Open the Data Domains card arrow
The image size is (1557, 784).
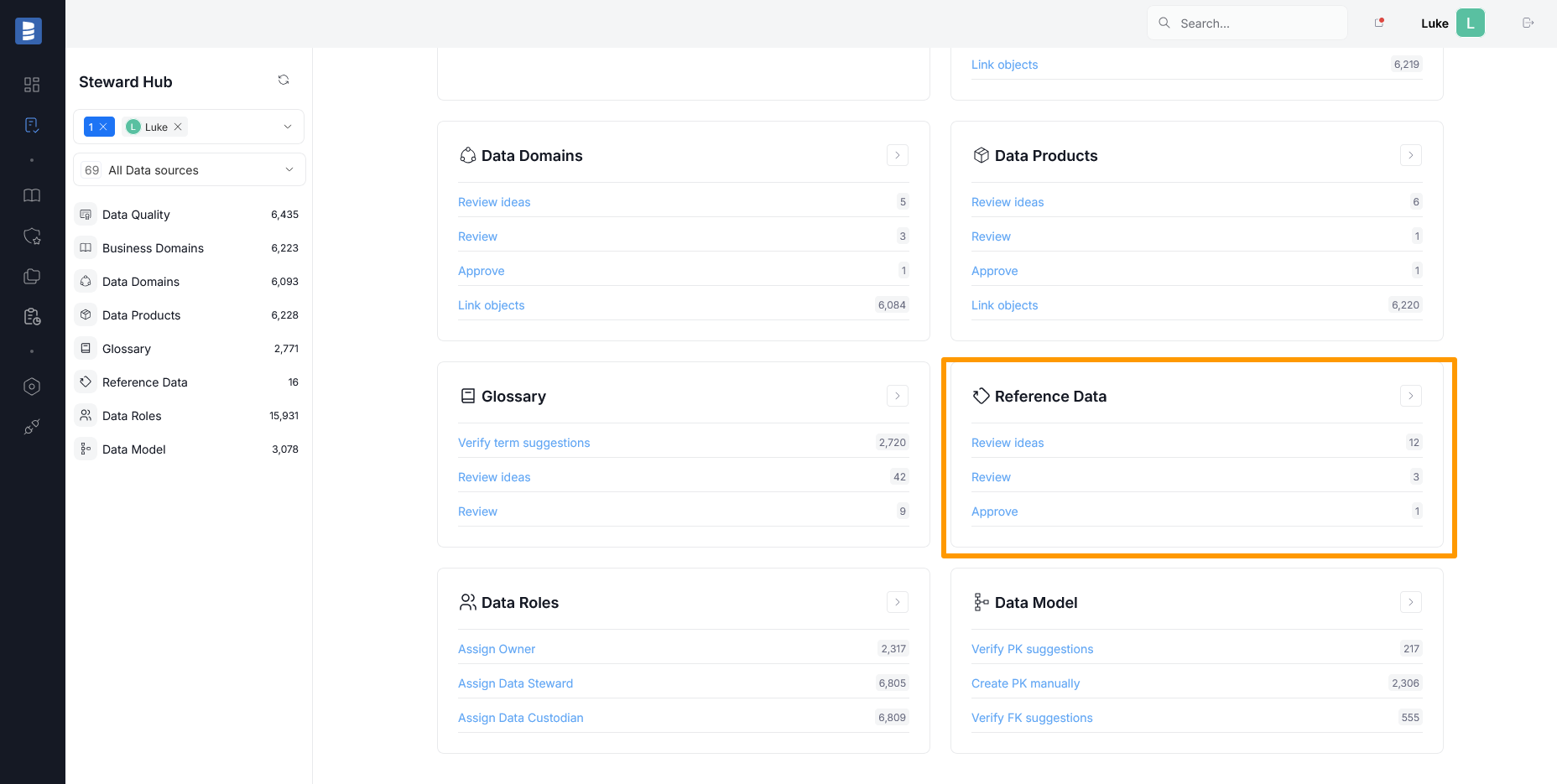[897, 155]
